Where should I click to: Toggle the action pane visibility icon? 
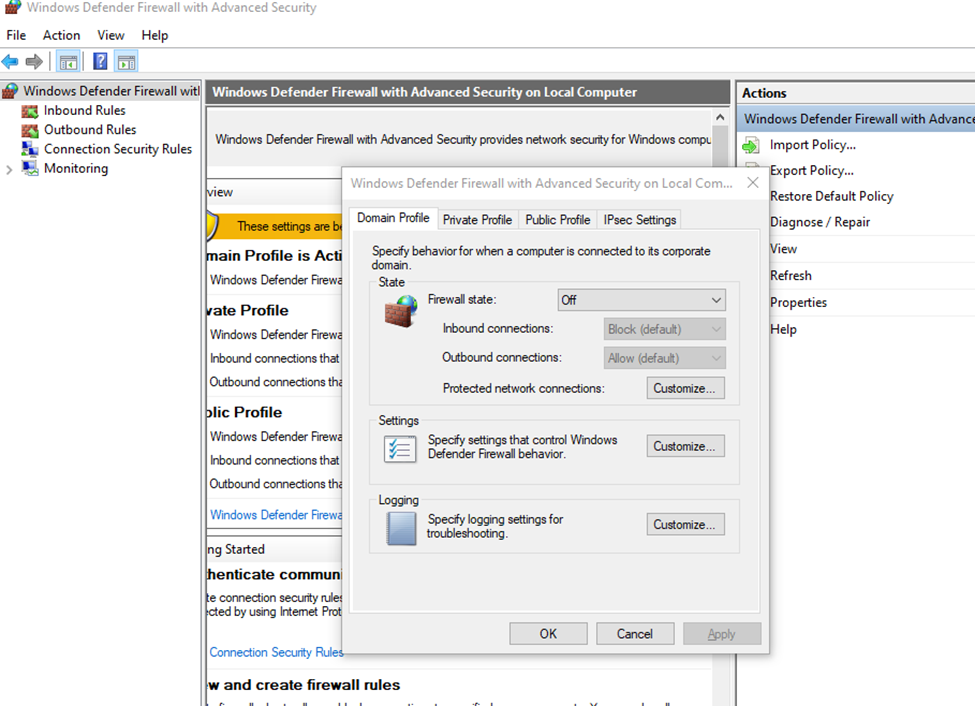pos(126,60)
